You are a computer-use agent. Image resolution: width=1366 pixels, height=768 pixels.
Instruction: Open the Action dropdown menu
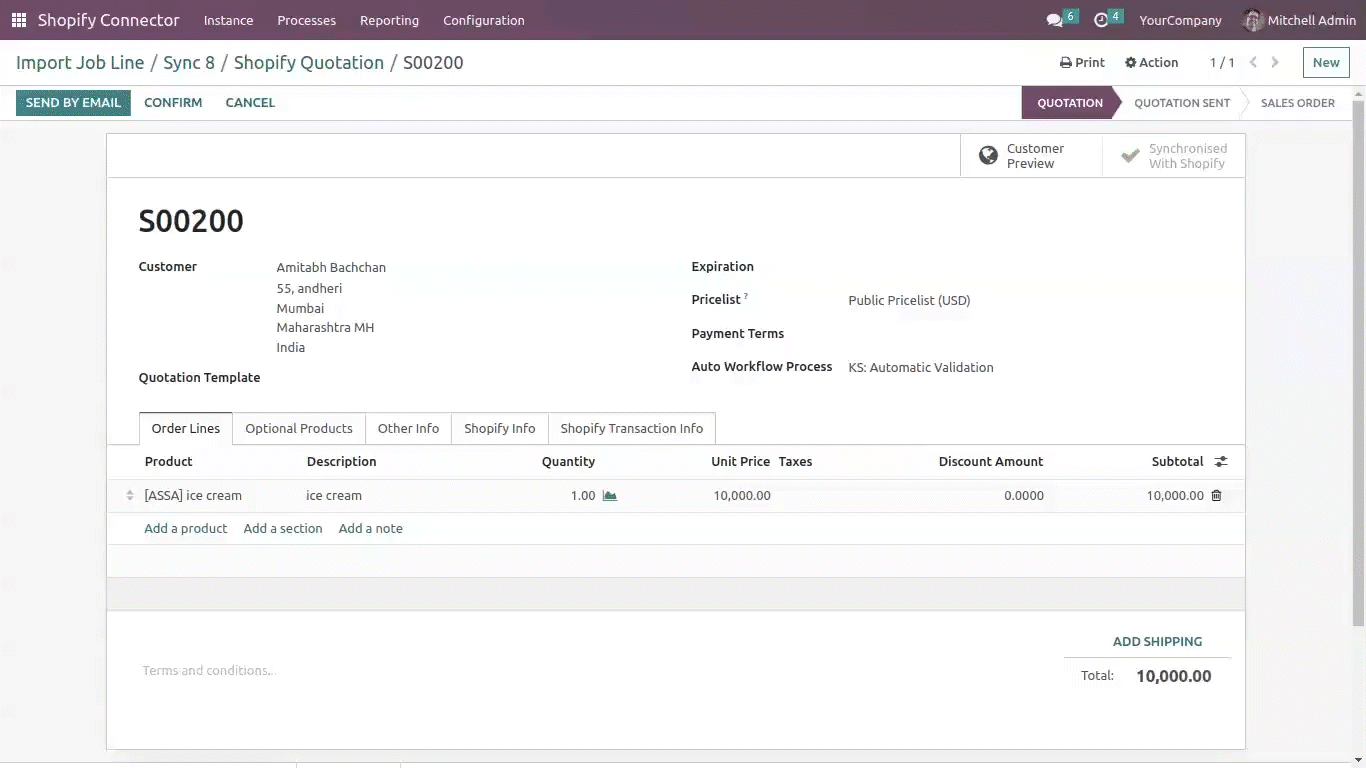[1151, 62]
